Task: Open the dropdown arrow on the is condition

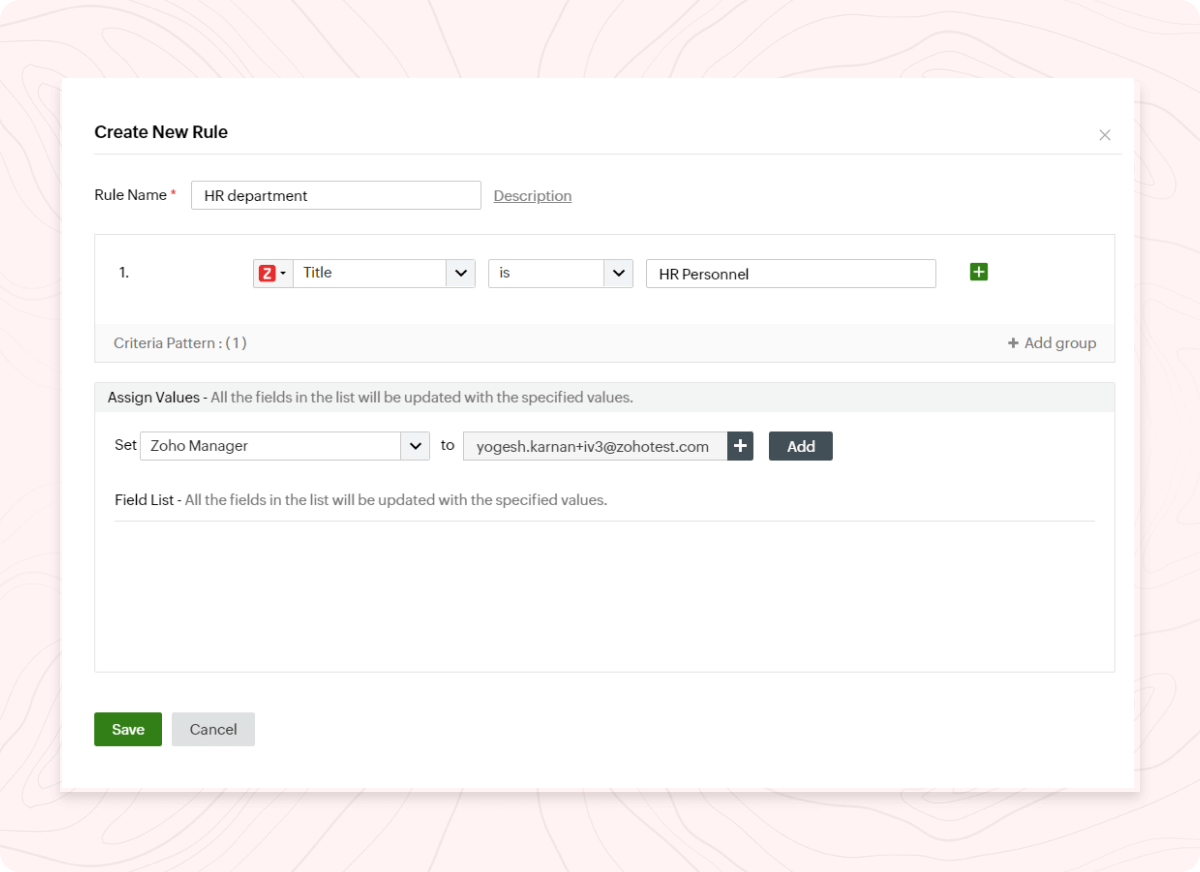Action: (x=617, y=272)
